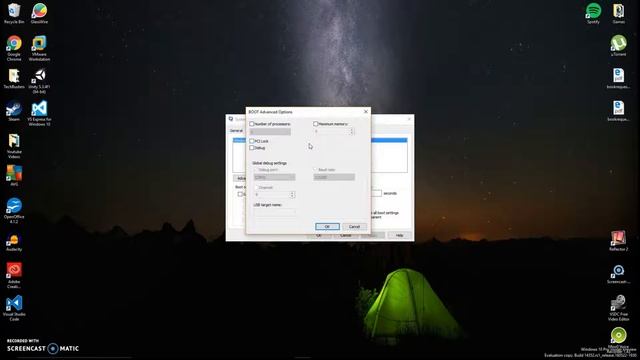Launch Visual Studio Code shortcut

click(x=14, y=308)
